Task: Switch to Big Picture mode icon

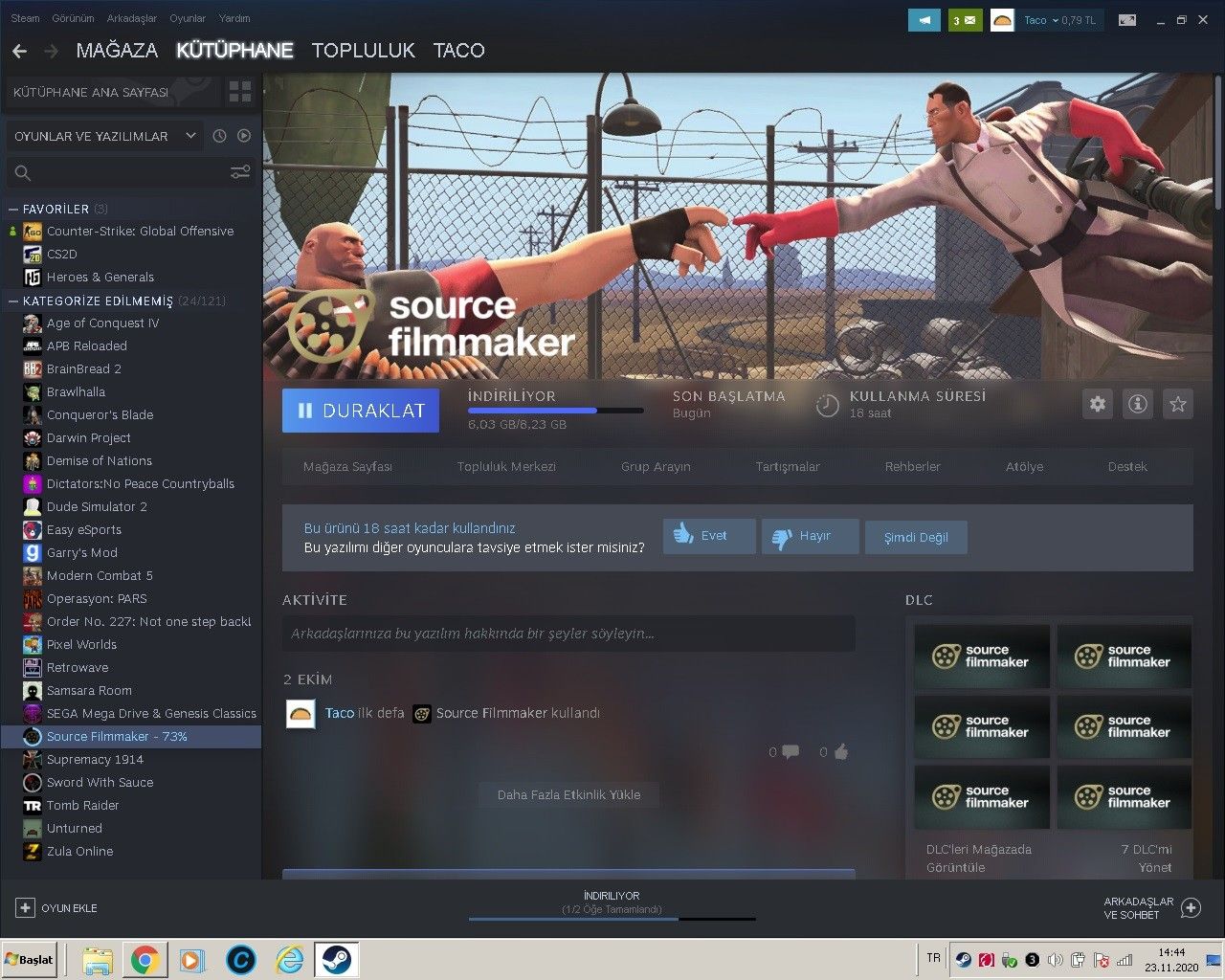Action: 1128,20
